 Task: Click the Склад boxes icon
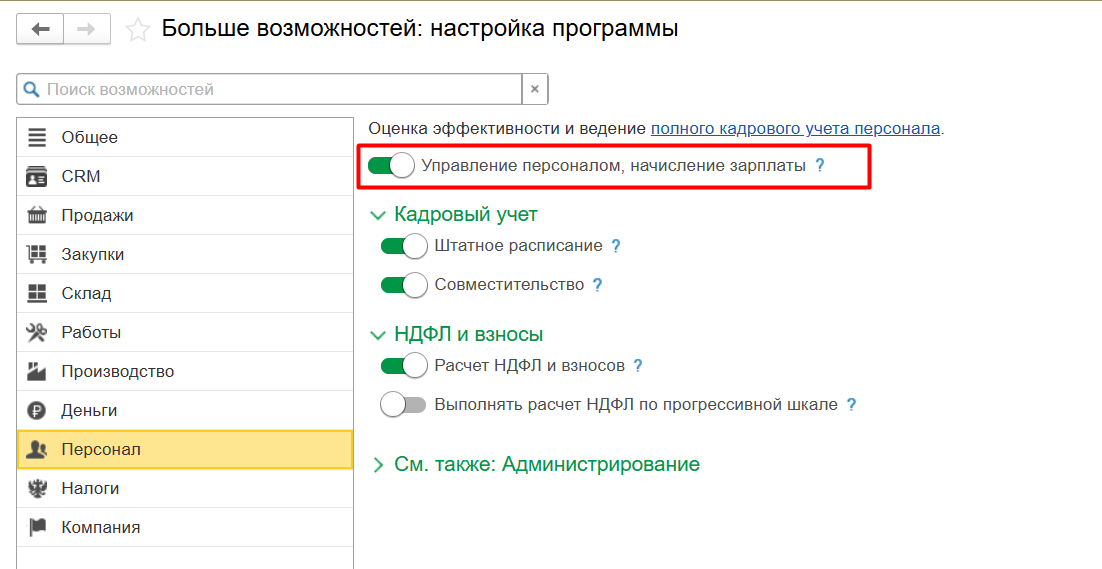click(37, 293)
